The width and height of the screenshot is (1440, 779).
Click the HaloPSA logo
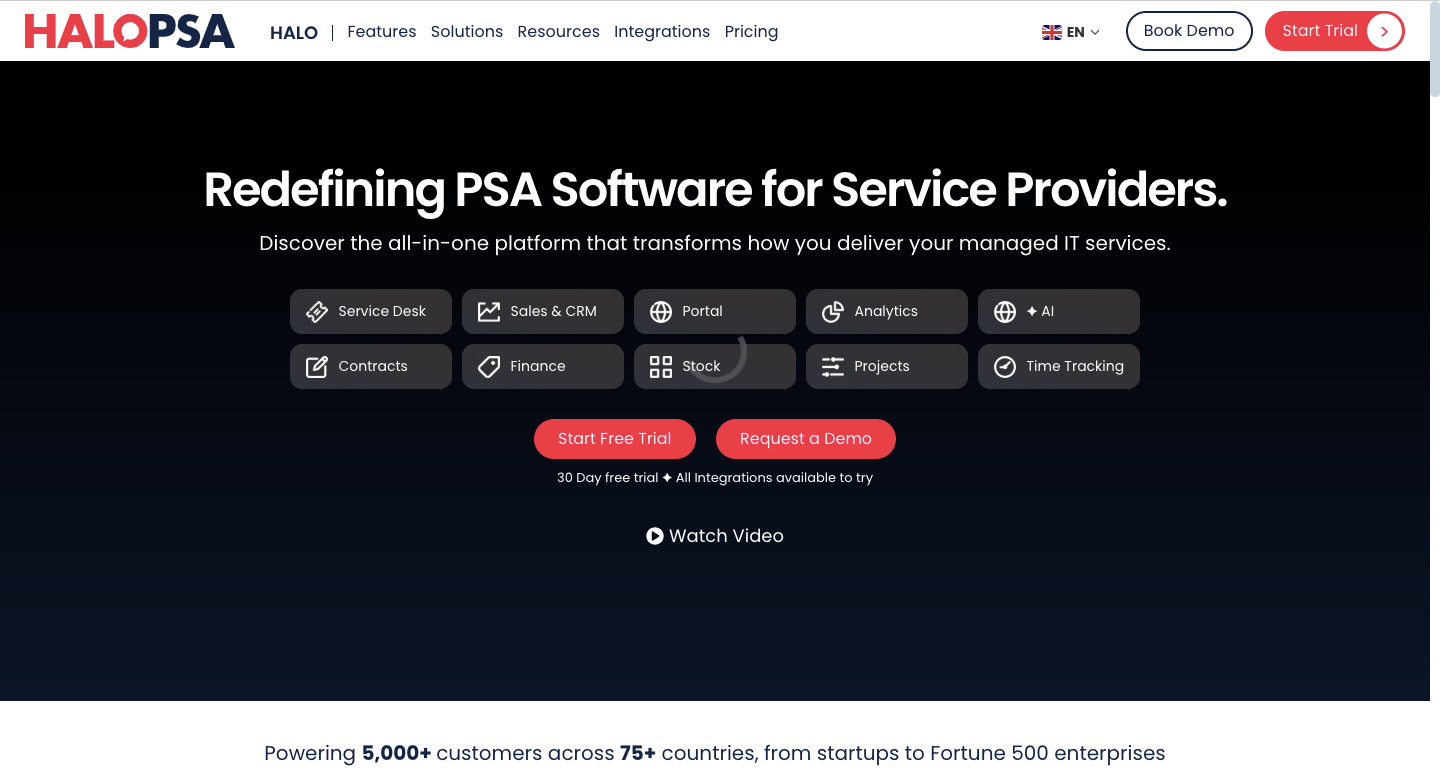point(130,31)
